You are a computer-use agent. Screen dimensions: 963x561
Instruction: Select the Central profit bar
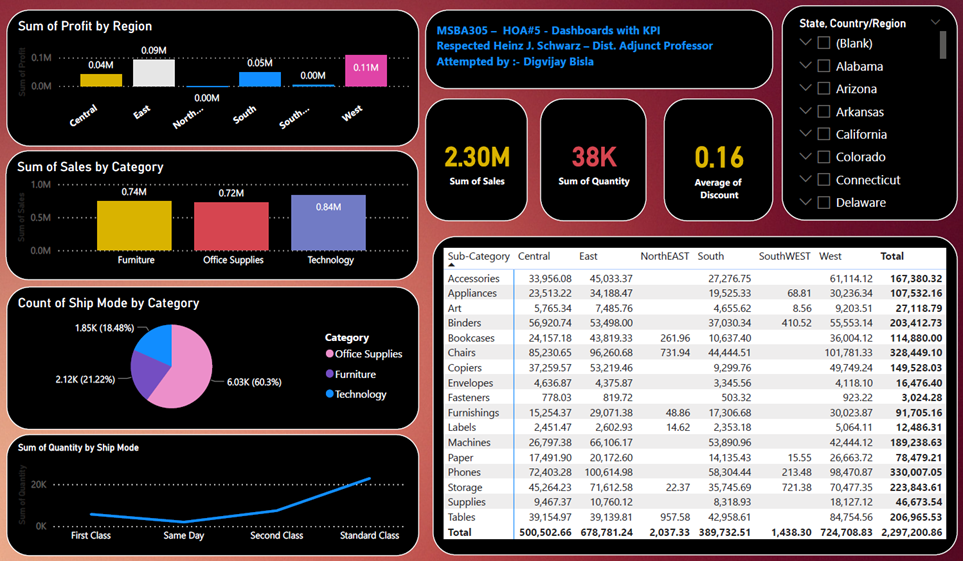click(x=101, y=80)
